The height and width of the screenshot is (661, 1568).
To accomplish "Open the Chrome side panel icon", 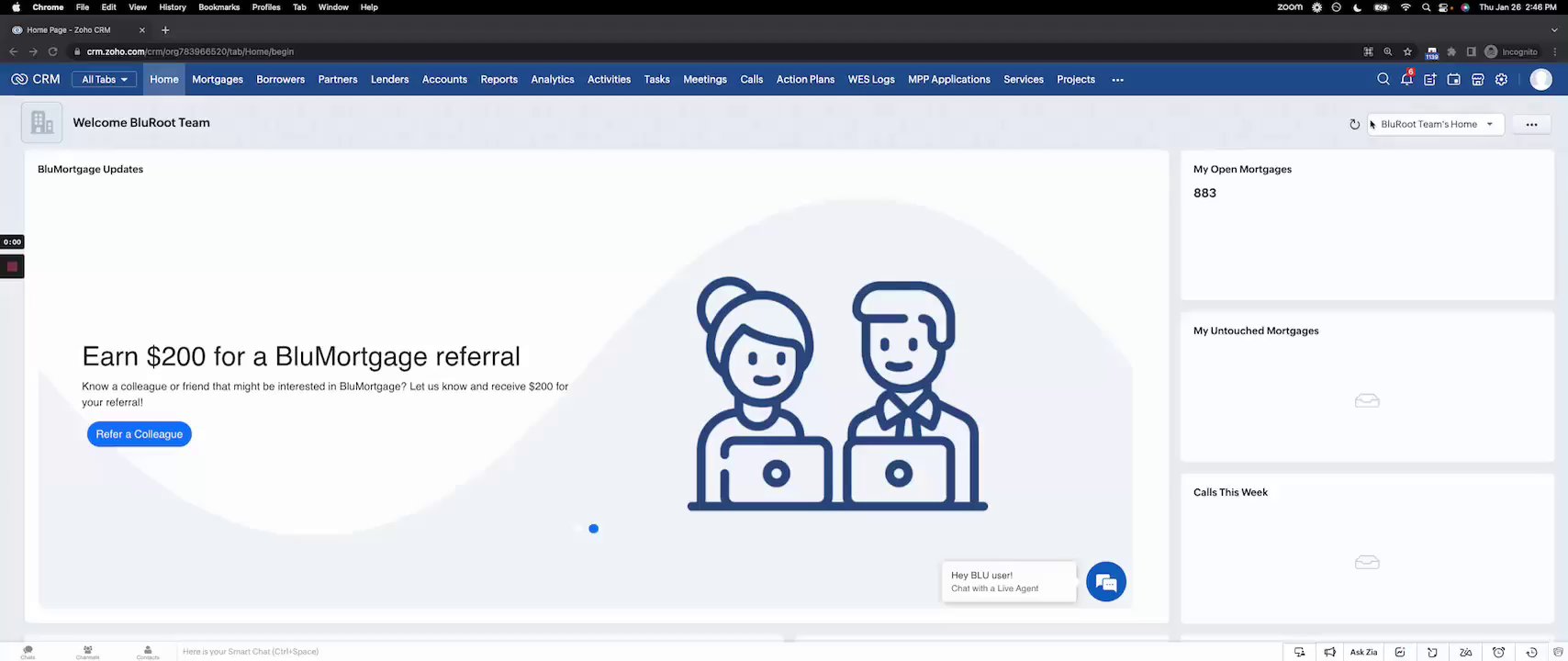I will pyautogui.click(x=1471, y=51).
